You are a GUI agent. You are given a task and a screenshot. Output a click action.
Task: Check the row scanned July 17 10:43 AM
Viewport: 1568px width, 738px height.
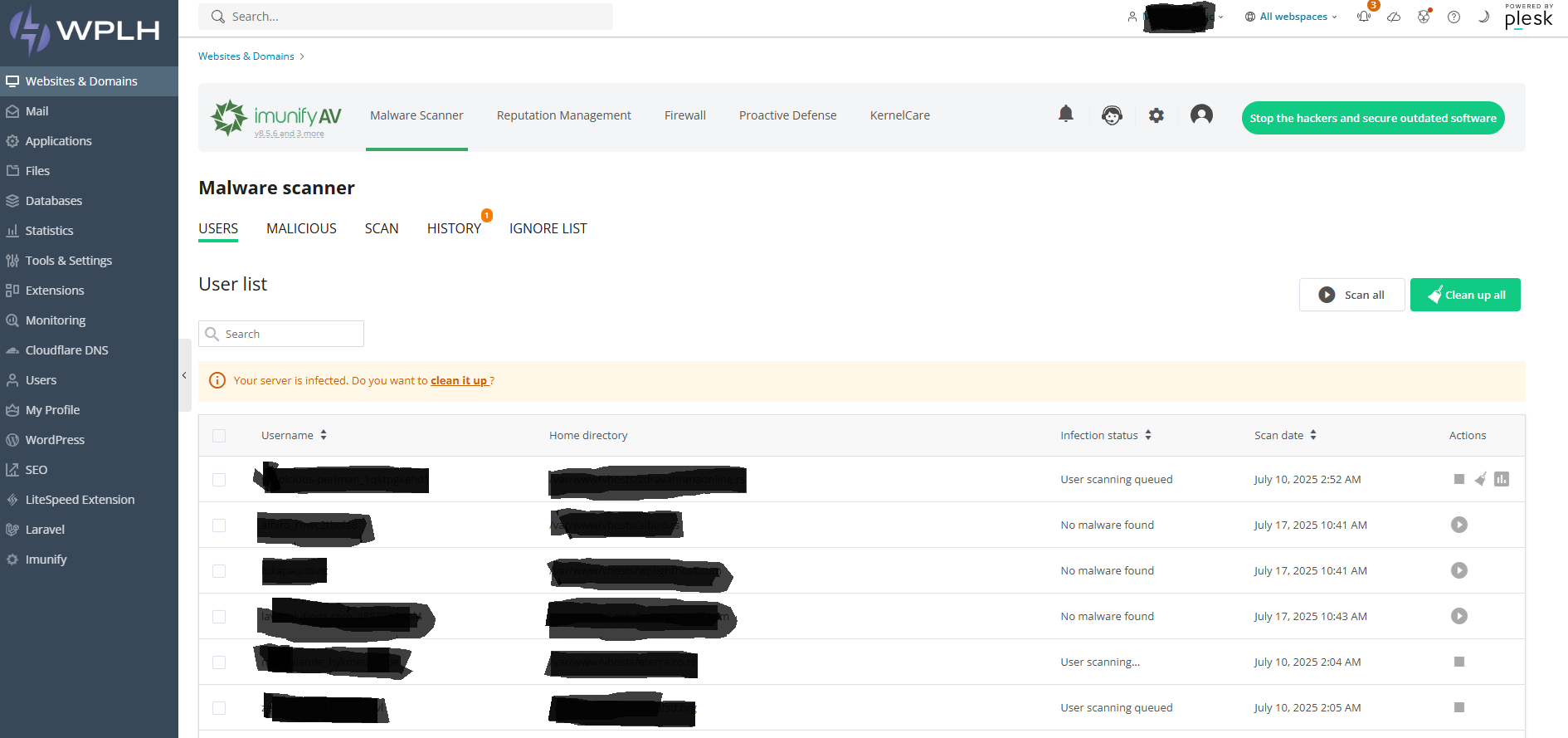click(219, 617)
